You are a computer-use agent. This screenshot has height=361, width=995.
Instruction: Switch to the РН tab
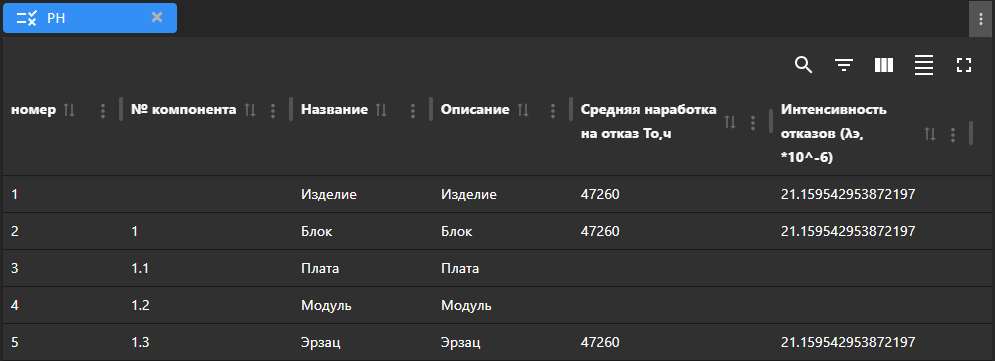[90, 18]
